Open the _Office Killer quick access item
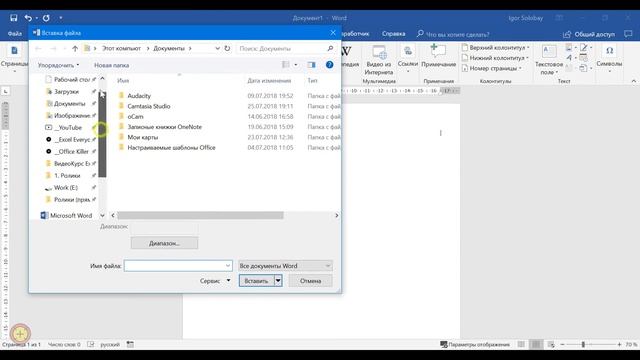The width and height of the screenshot is (640, 360). tap(70, 151)
